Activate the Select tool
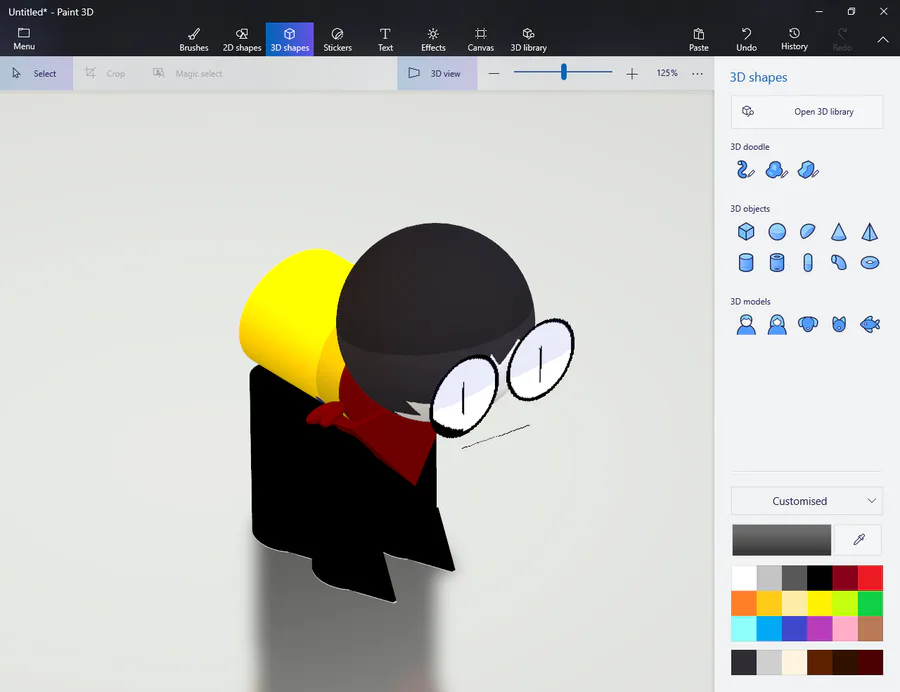This screenshot has width=900, height=692. point(36,73)
